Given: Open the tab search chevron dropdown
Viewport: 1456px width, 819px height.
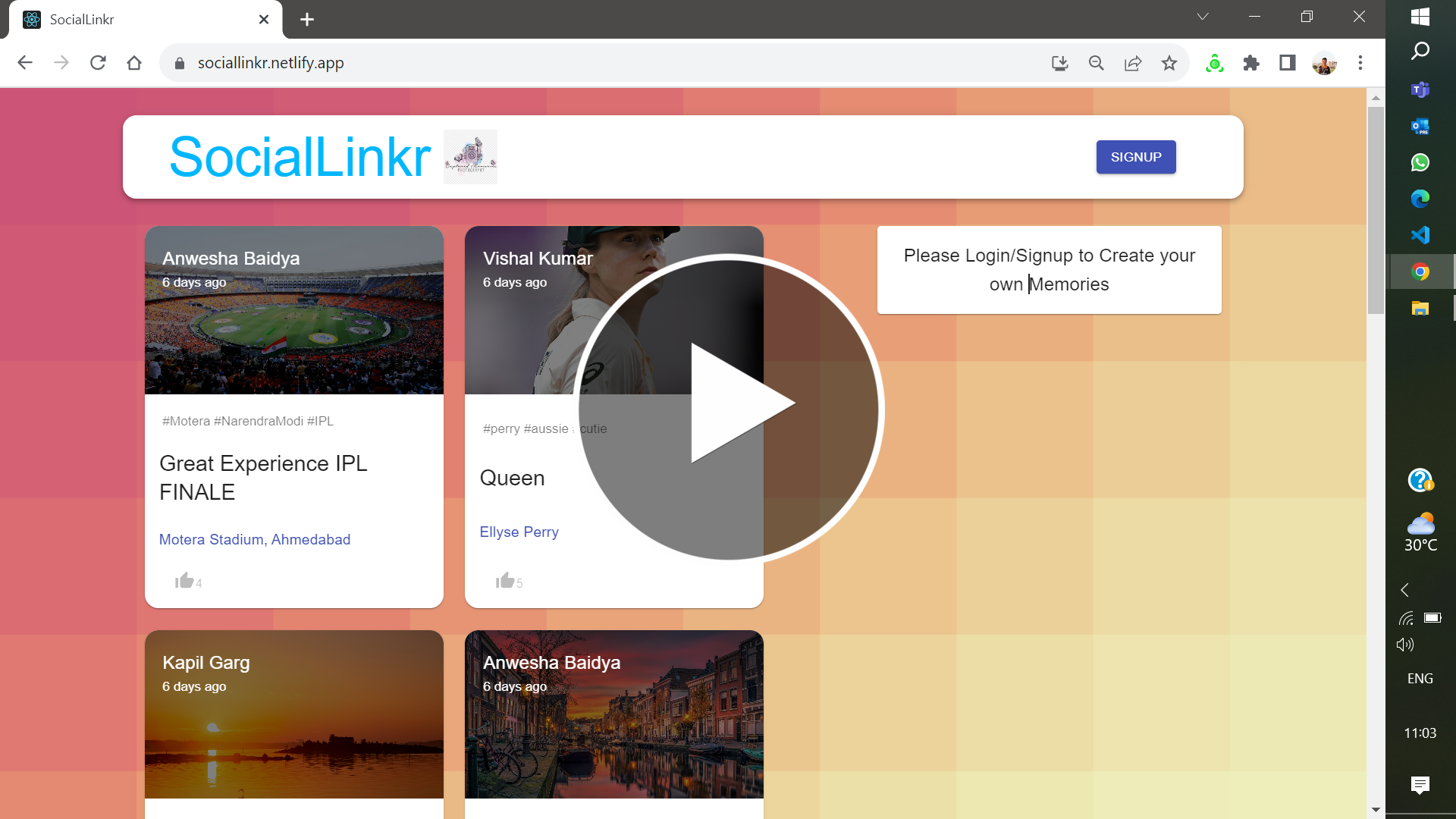Looking at the screenshot, I should (1203, 16).
